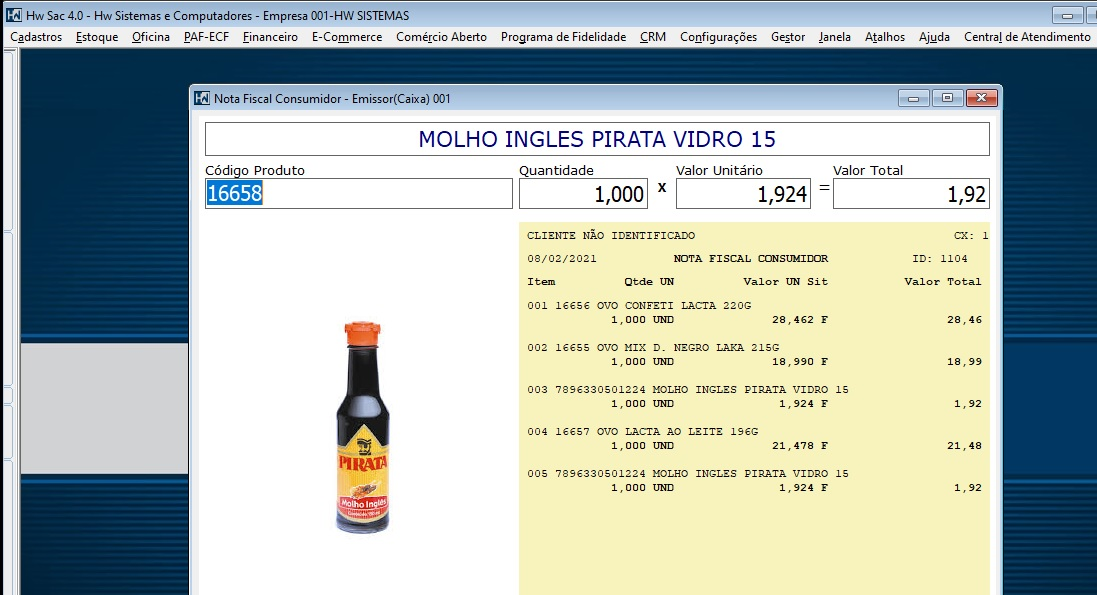Click the 'Valor Unitário' field label
Screen dimensions: 1097x595
[719, 170]
